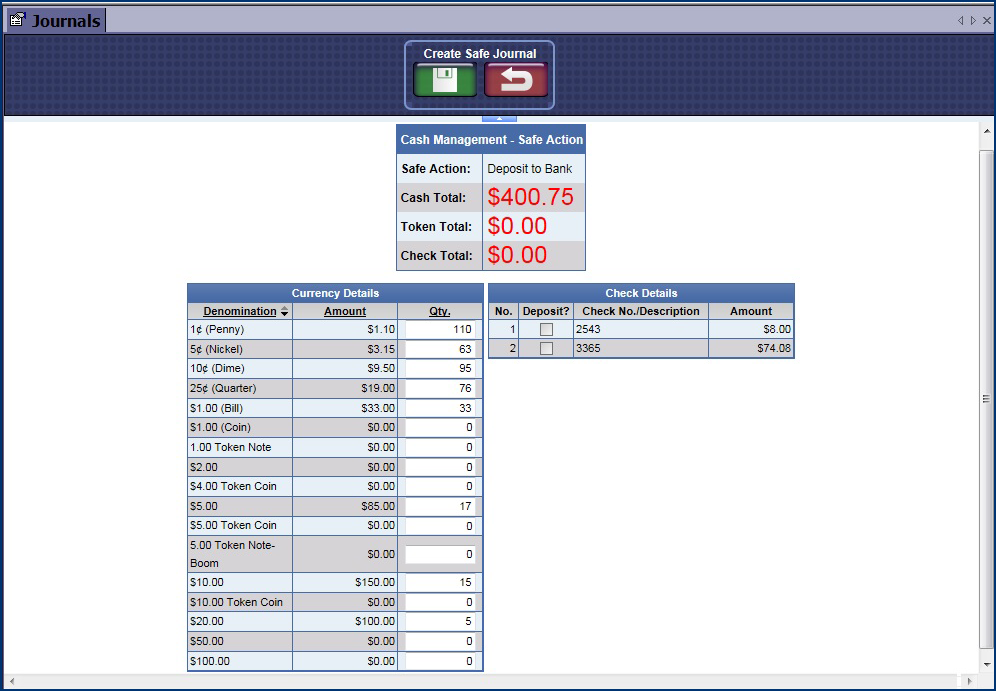Click the right tab scroll arrow
Viewport: 996px width, 691px height.
(x=973, y=20)
